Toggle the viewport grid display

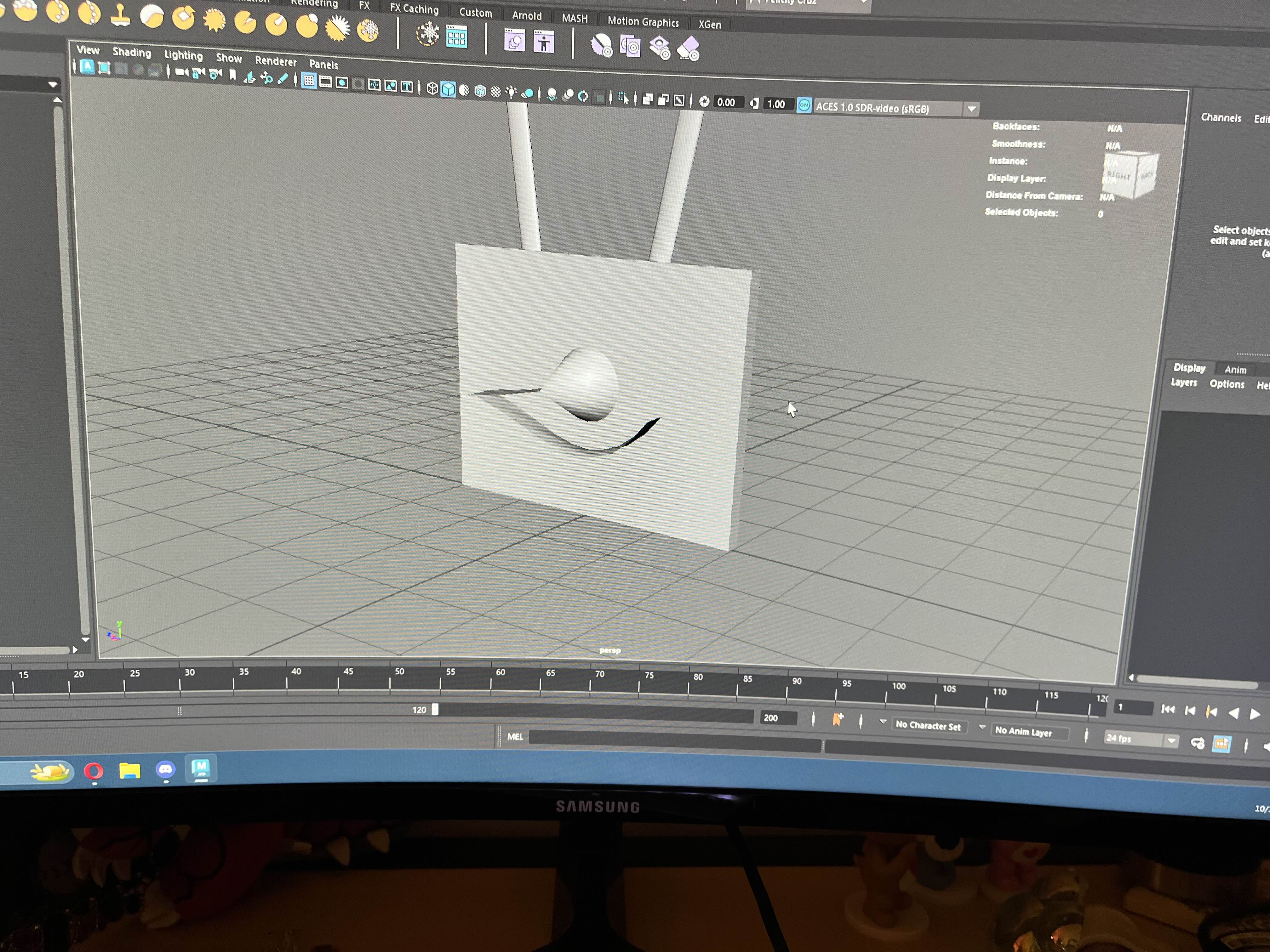click(x=309, y=81)
